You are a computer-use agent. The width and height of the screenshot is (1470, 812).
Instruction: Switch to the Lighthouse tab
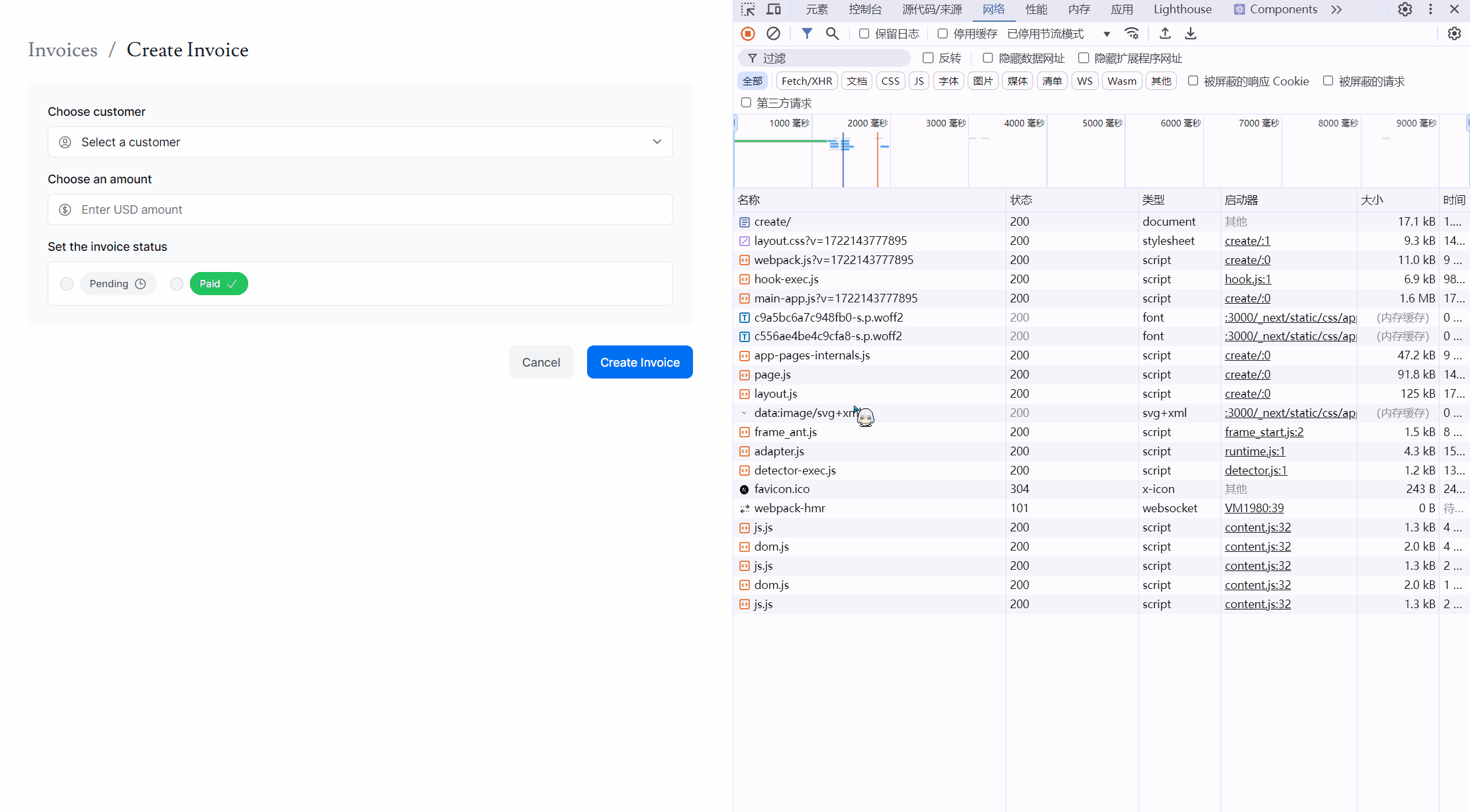tap(1182, 9)
